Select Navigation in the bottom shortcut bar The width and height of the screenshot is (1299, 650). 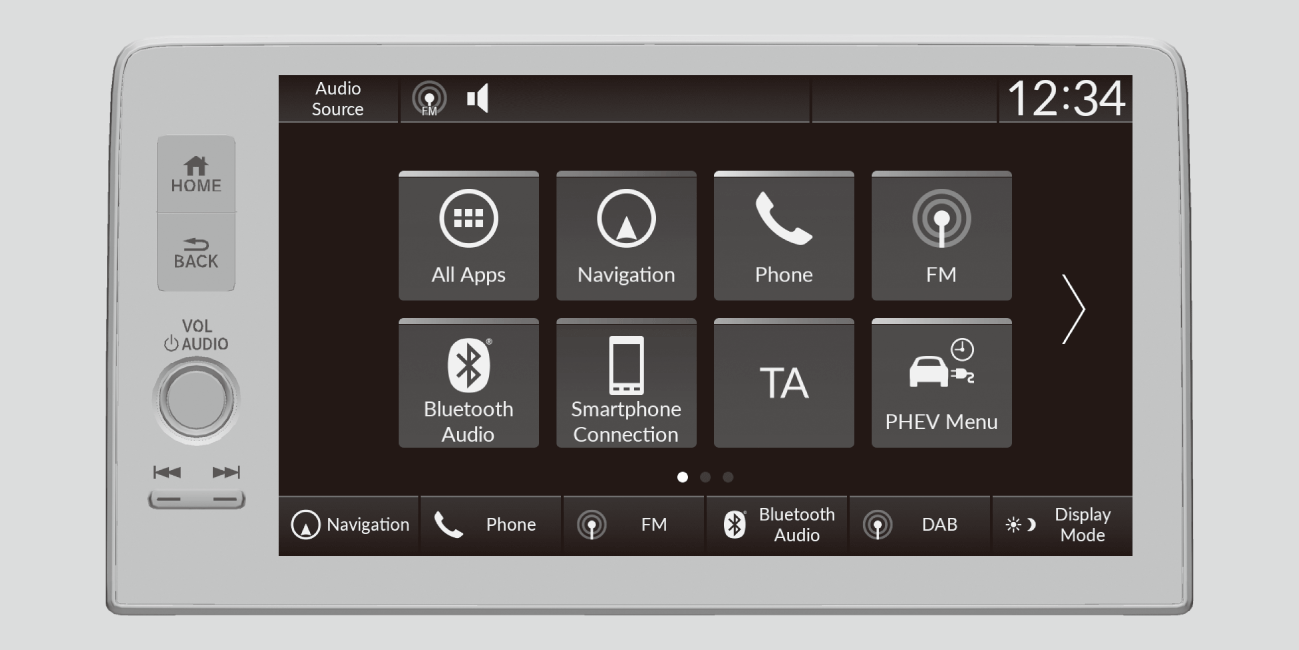(x=350, y=525)
